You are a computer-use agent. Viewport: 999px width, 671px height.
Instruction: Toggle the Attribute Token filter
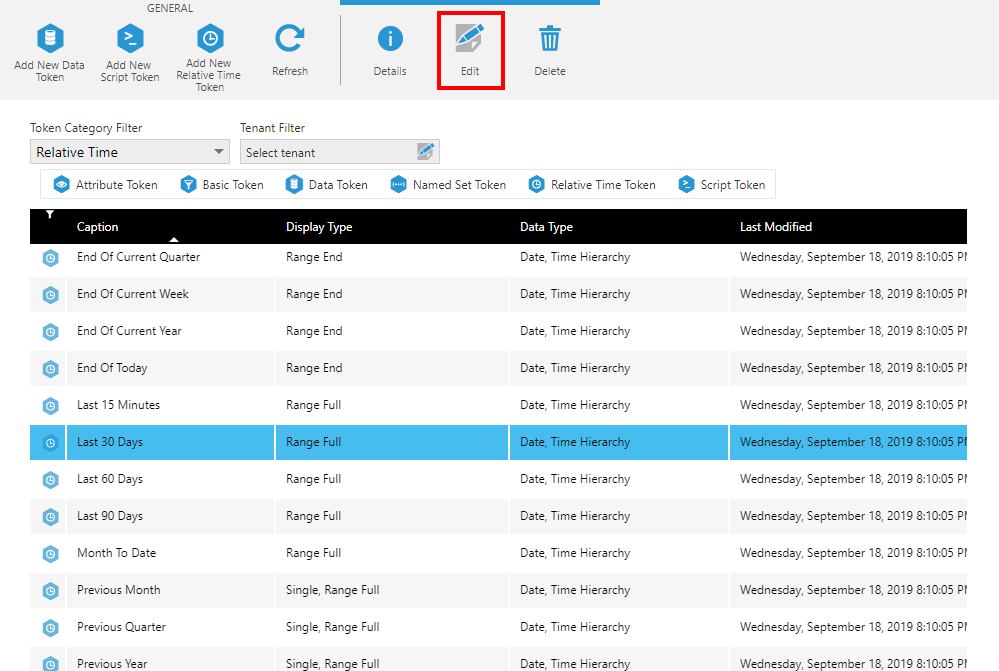pos(105,185)
